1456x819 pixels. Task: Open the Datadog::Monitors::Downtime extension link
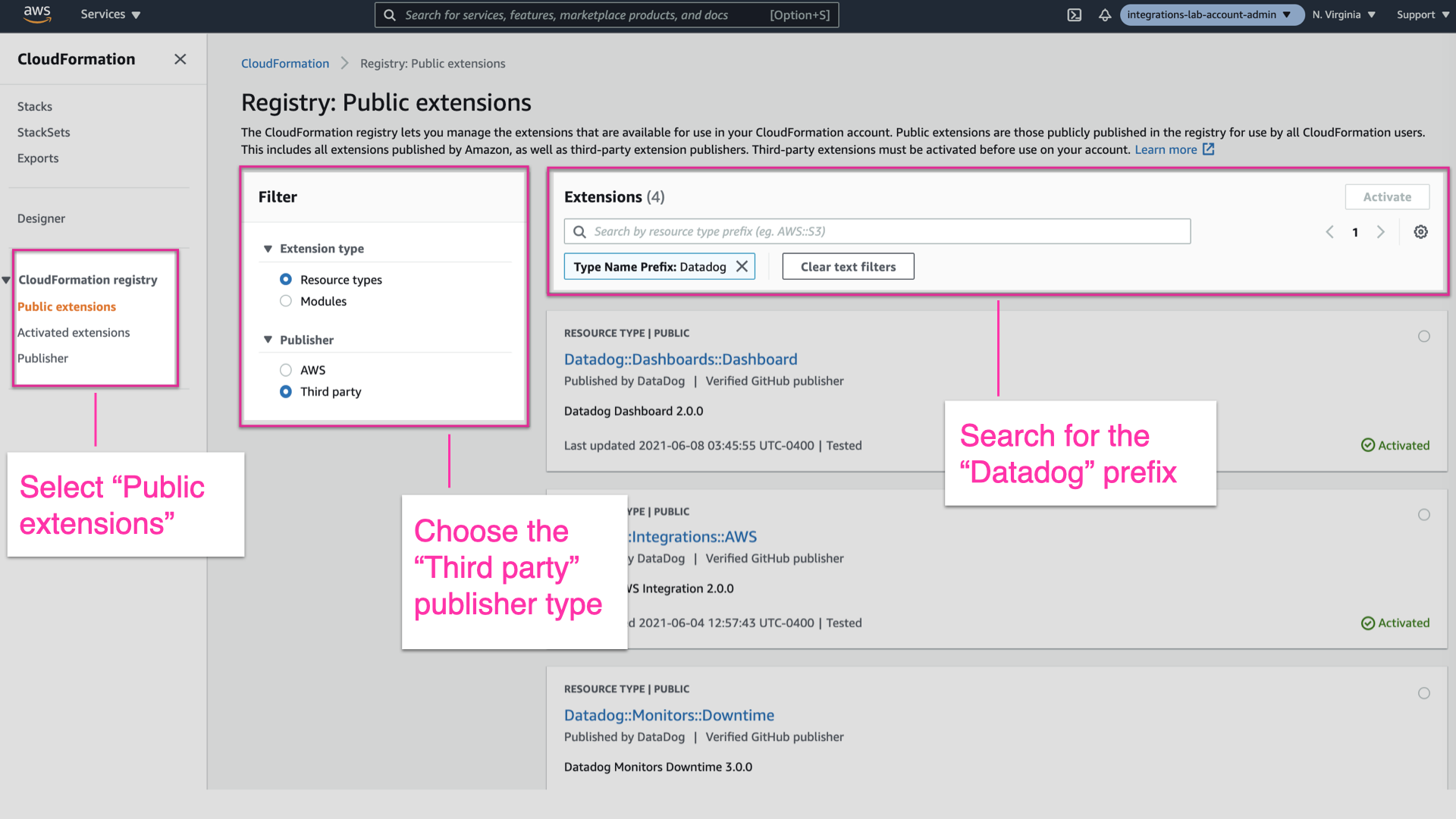pyautogui.click(x=669, y=714)
